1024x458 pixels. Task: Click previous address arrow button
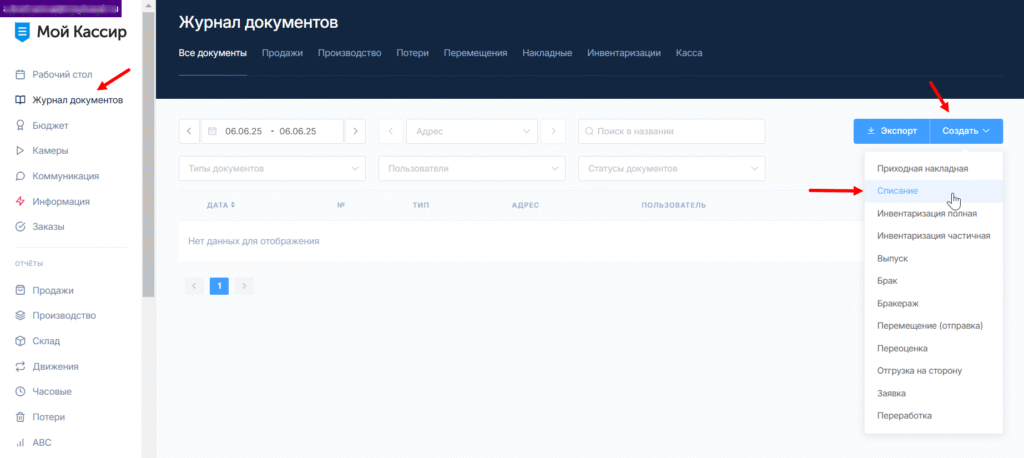pyautogui.click(x=391, y=131)
